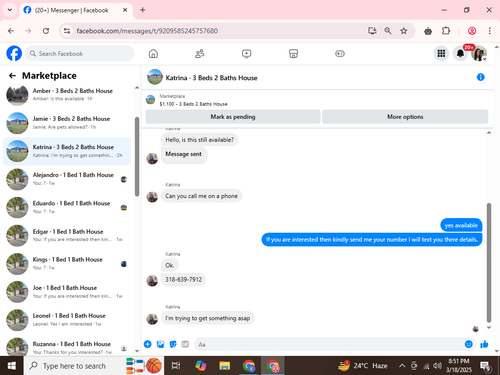
Task: Open File Explorer from the taskbar
Action: click(x=225, y=366)
